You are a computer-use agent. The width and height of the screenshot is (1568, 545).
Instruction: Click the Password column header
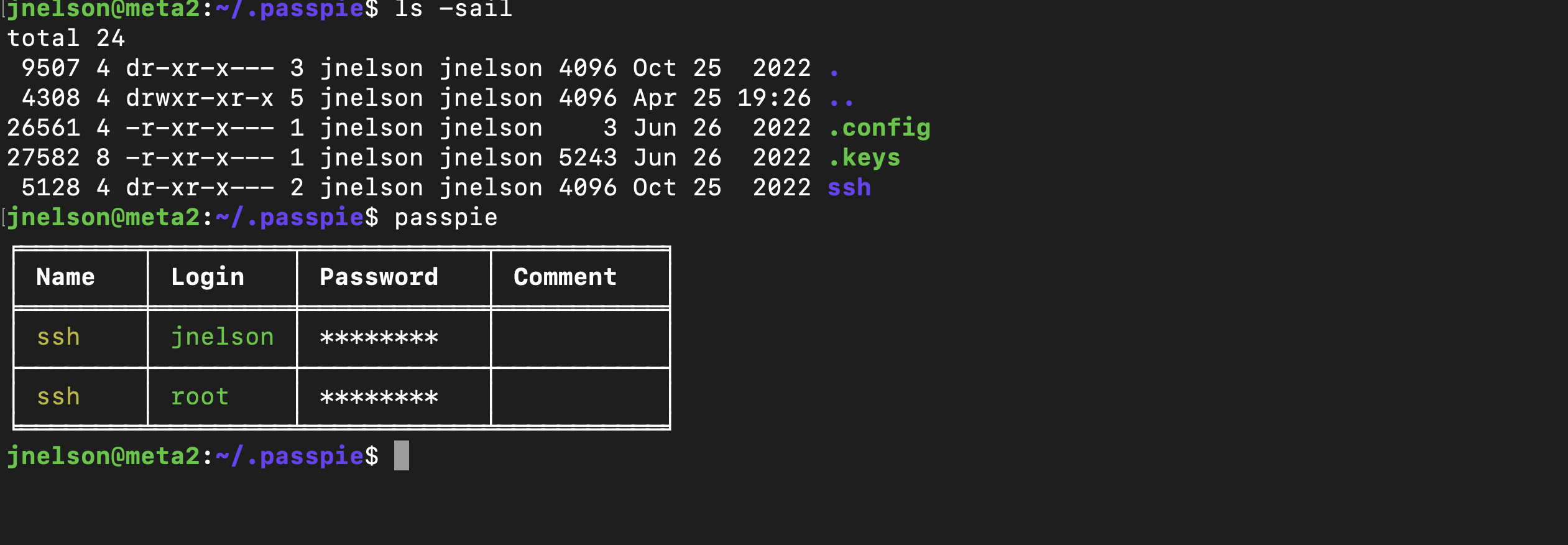379,277
